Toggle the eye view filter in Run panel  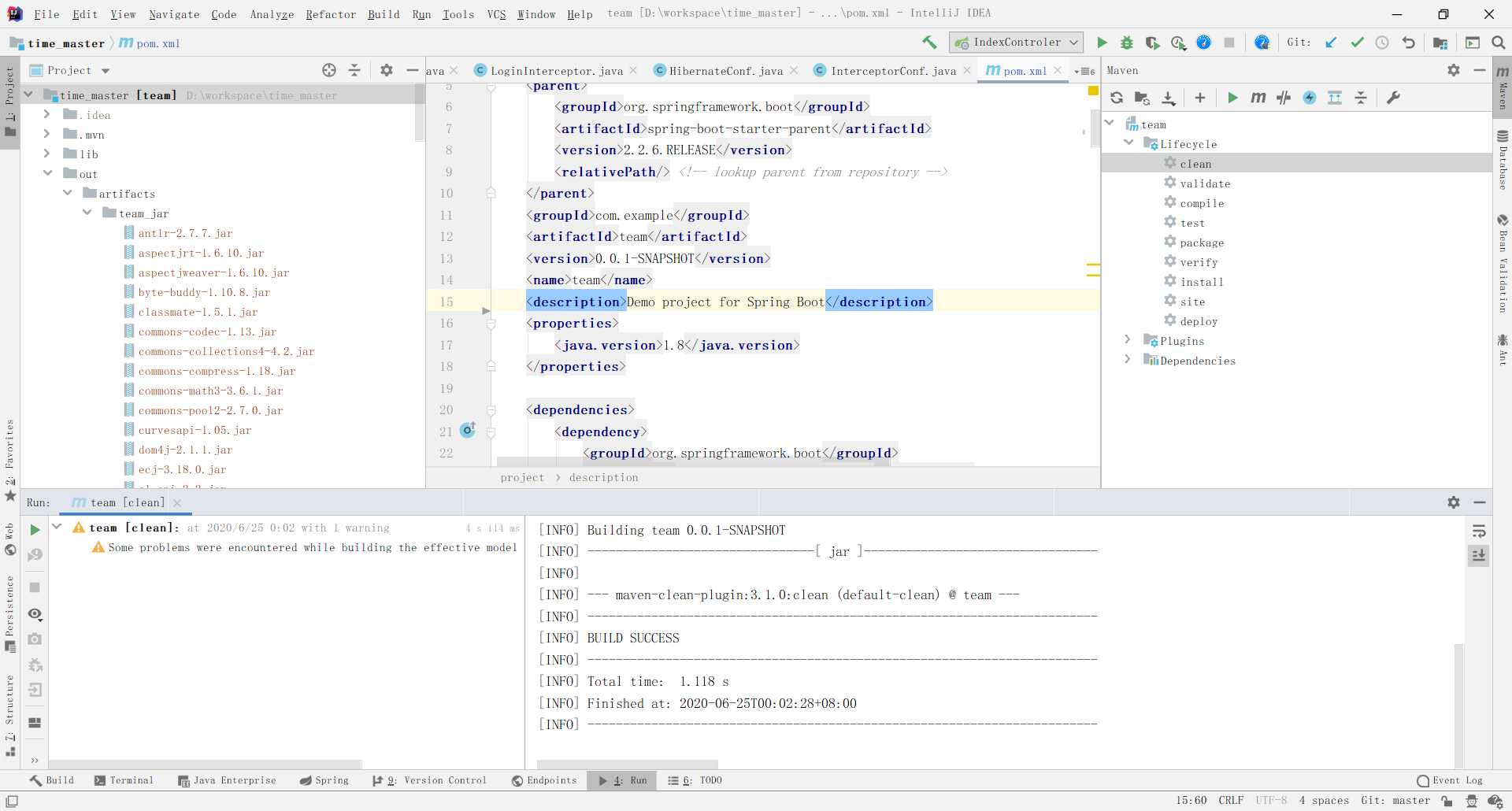pos(35,614)
